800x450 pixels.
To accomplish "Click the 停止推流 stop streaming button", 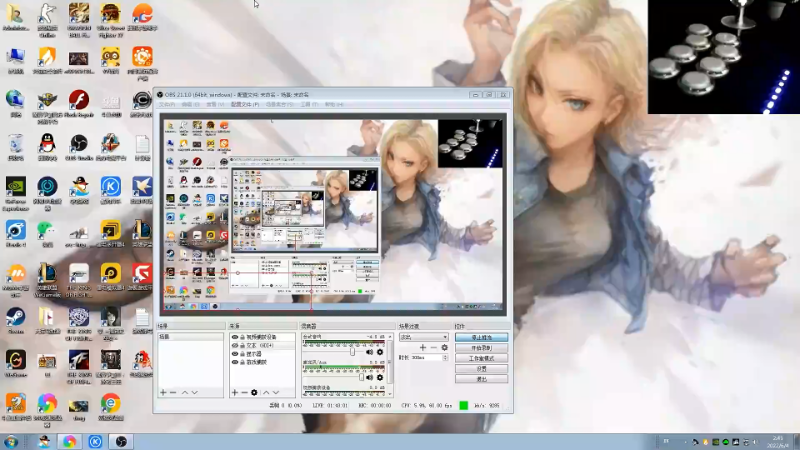I will (481, 337).
